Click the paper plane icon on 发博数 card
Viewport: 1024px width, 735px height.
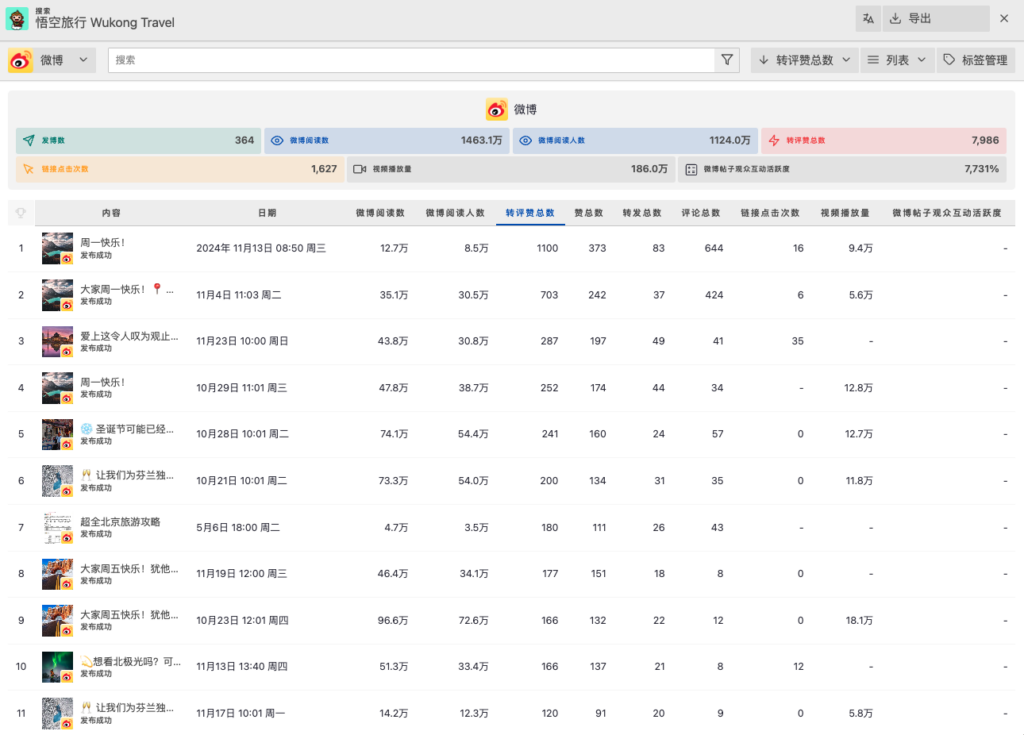coord(28,141)
